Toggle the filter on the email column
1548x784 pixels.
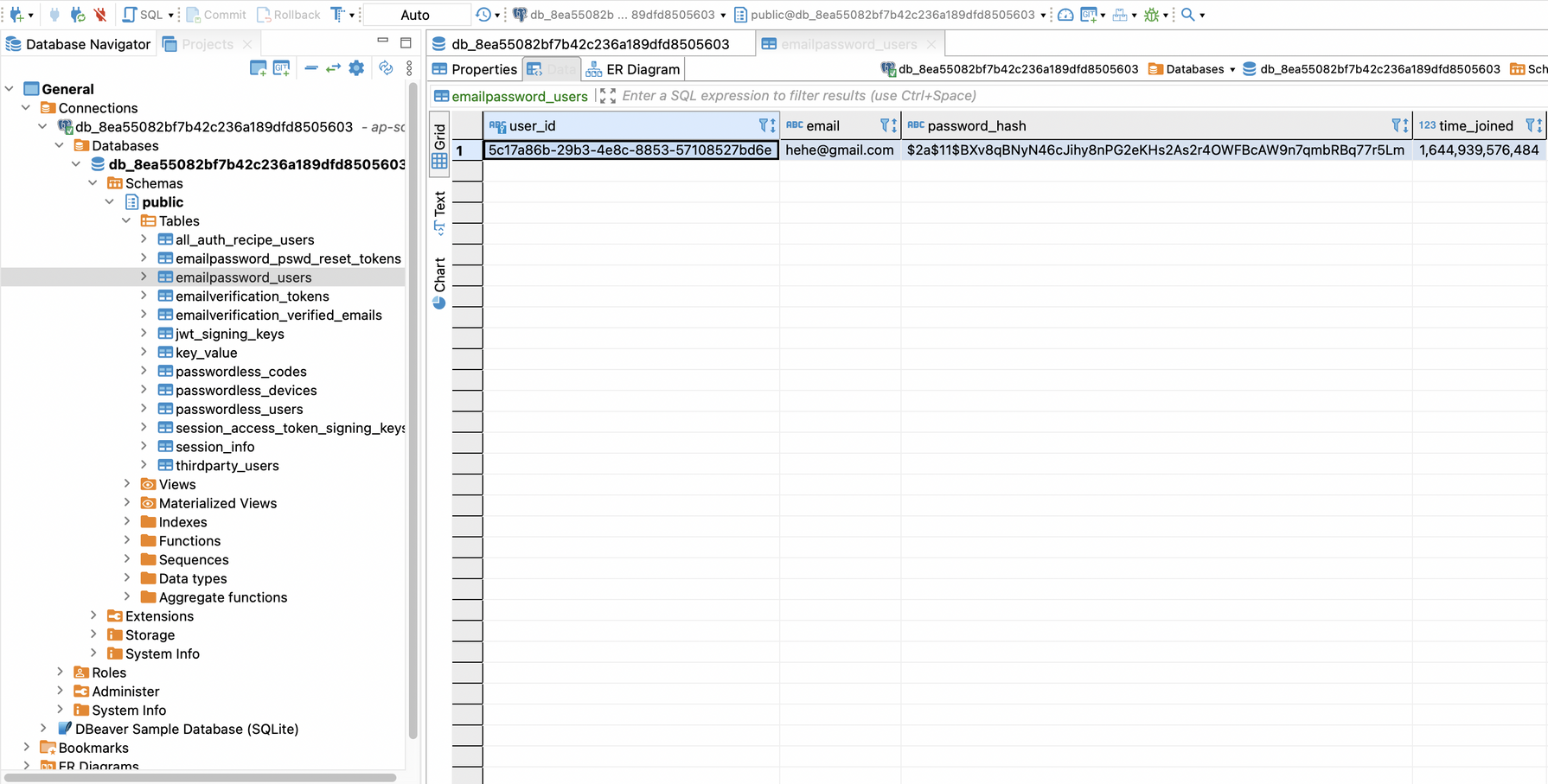click(882, 125)
